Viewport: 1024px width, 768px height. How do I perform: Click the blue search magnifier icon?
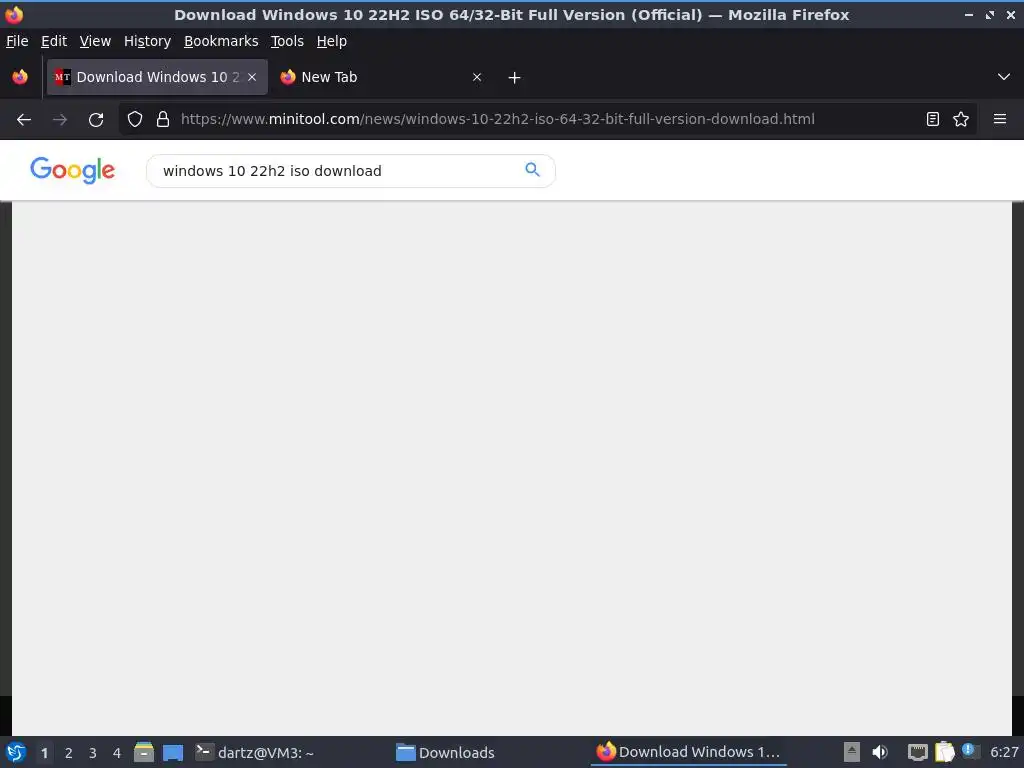[x=533, y=170]
